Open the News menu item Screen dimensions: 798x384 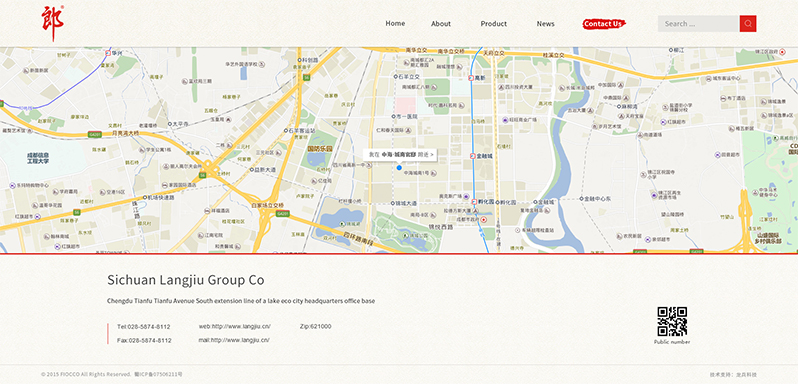click(x=546, y=23)
